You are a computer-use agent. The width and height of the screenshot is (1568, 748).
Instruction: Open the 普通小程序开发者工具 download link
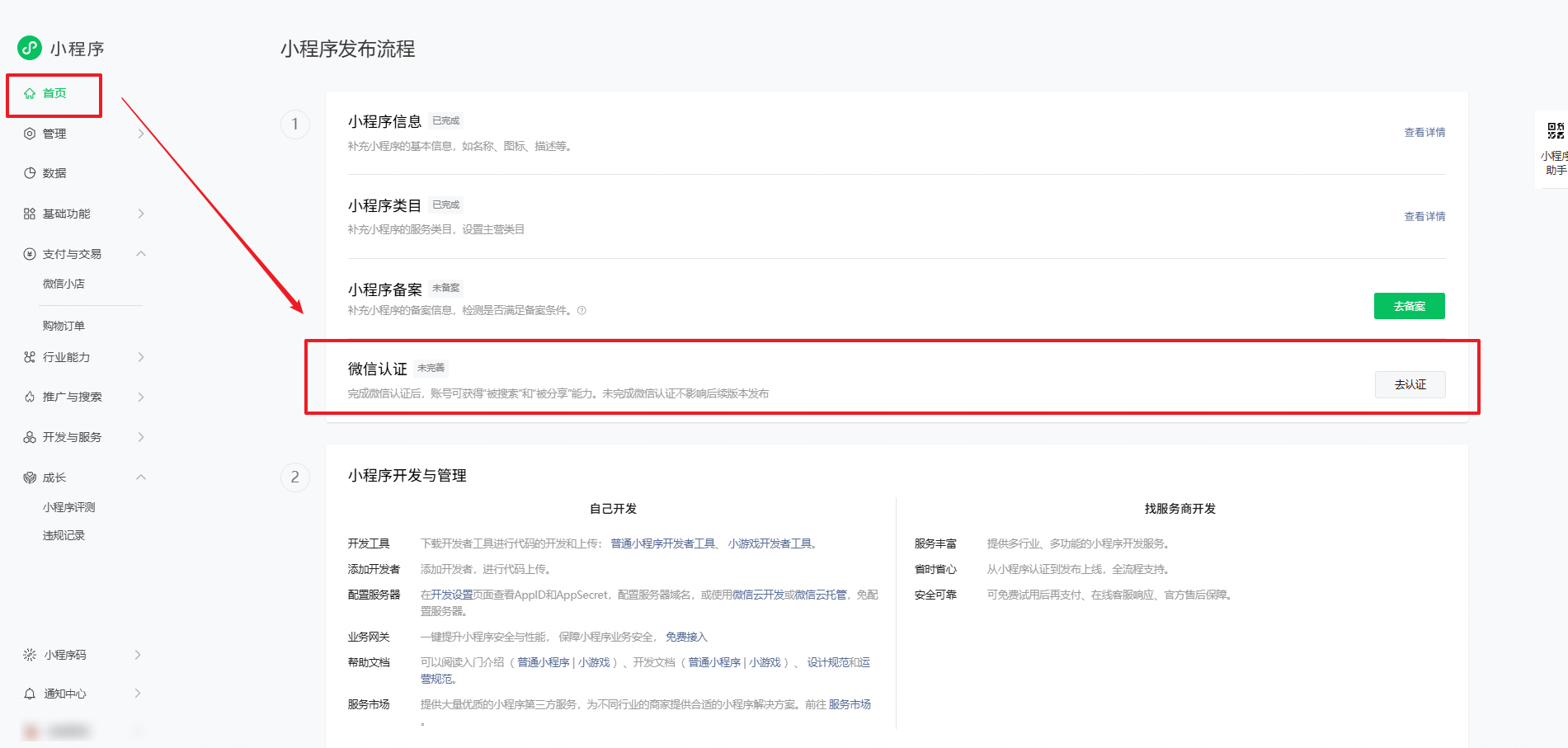[662, 543]
